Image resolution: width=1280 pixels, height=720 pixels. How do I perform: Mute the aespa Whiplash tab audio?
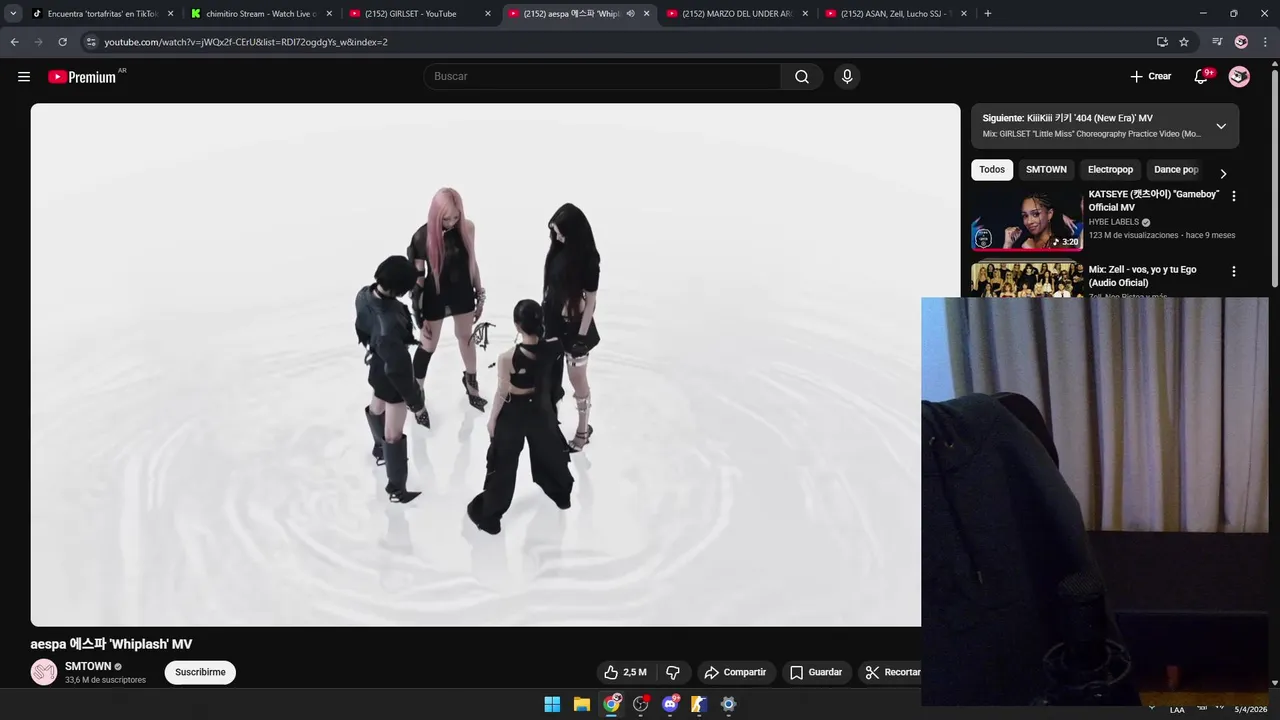(x=630, y=14)
